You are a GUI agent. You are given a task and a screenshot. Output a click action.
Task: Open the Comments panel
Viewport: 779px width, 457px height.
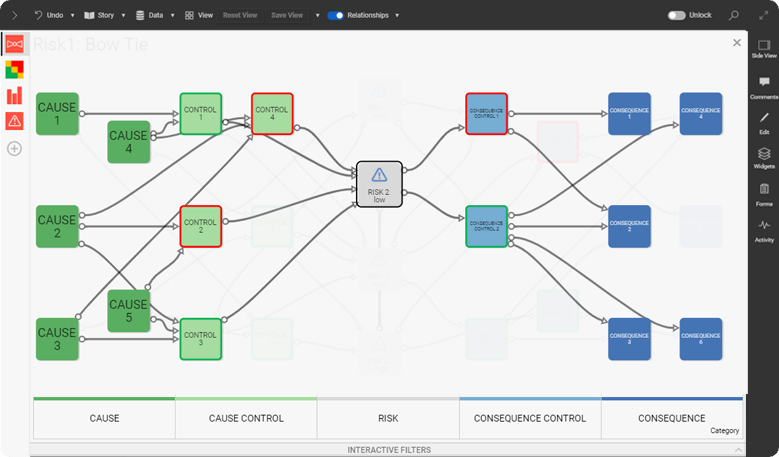tap(764, 87)
